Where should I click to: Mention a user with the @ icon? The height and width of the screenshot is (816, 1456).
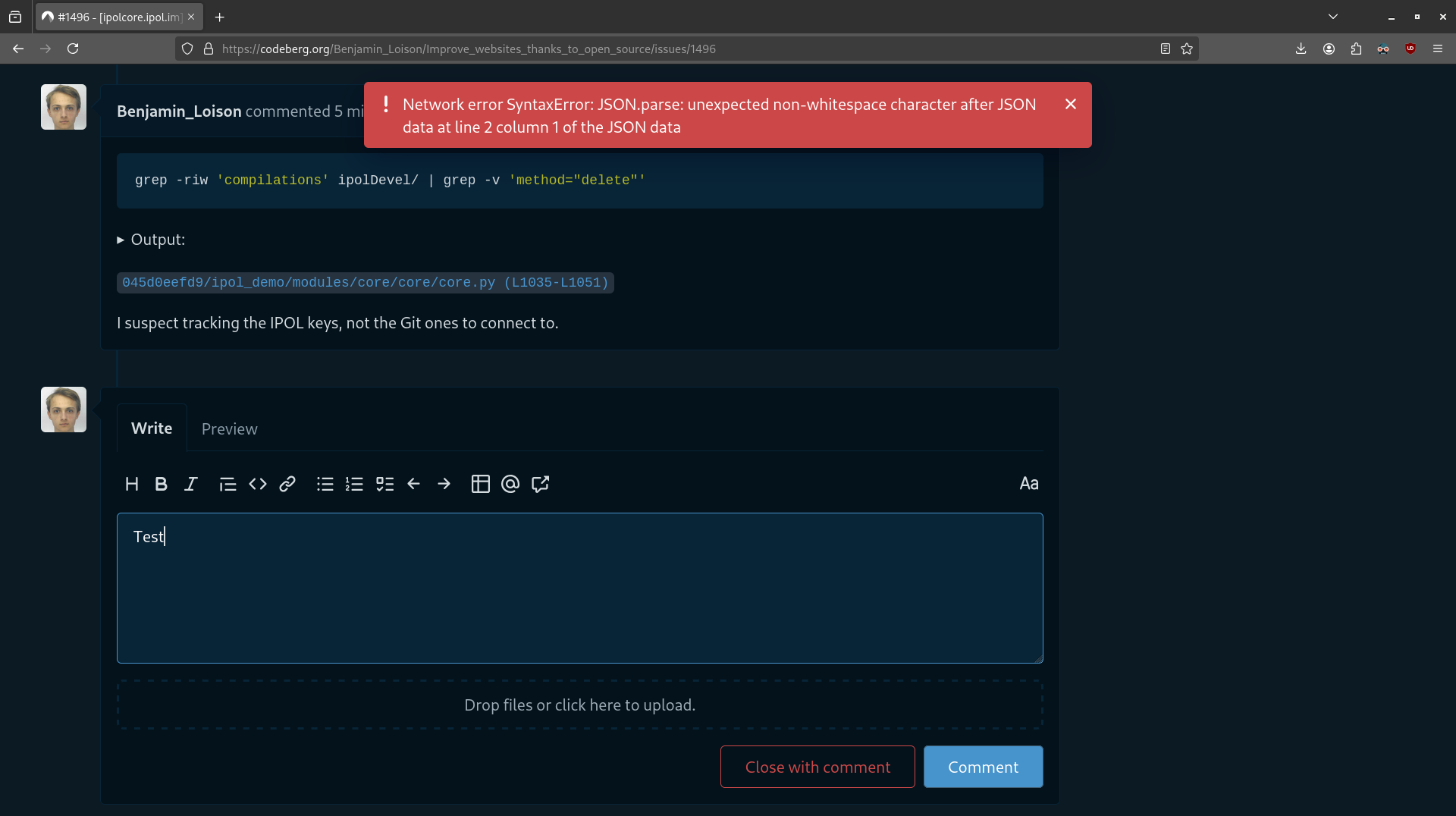[x=510, y=484]
